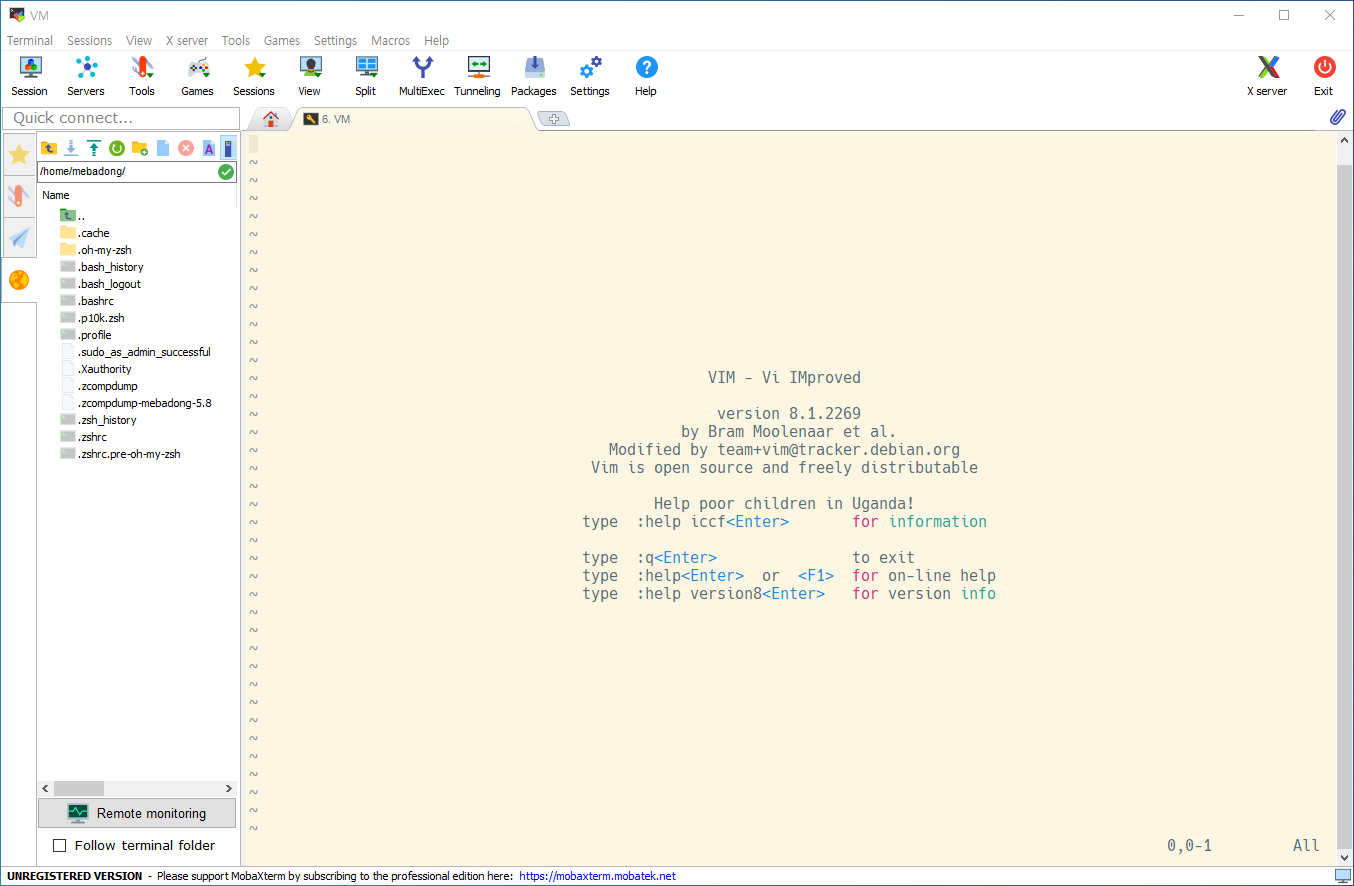Open the Terminal menu
The image size is (1354, 886).
click(x=30, y=41)
